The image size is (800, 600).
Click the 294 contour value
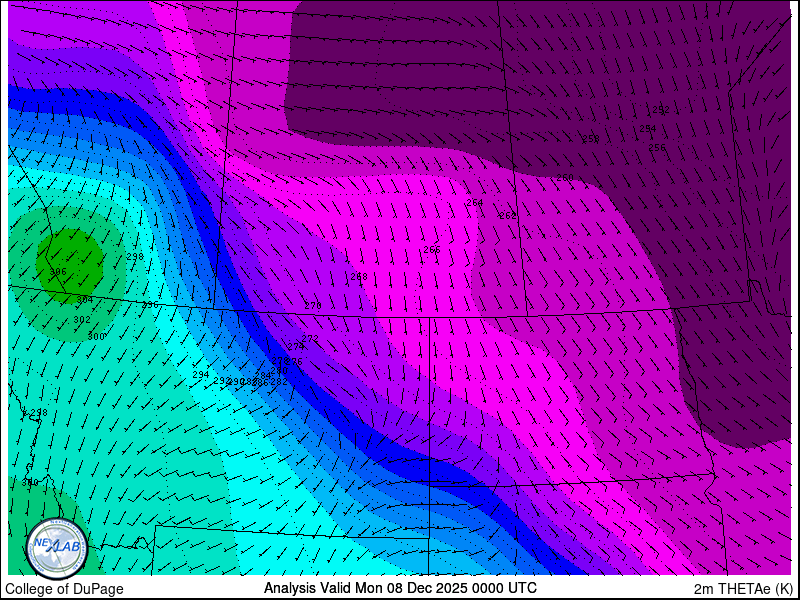coord(201,374)
